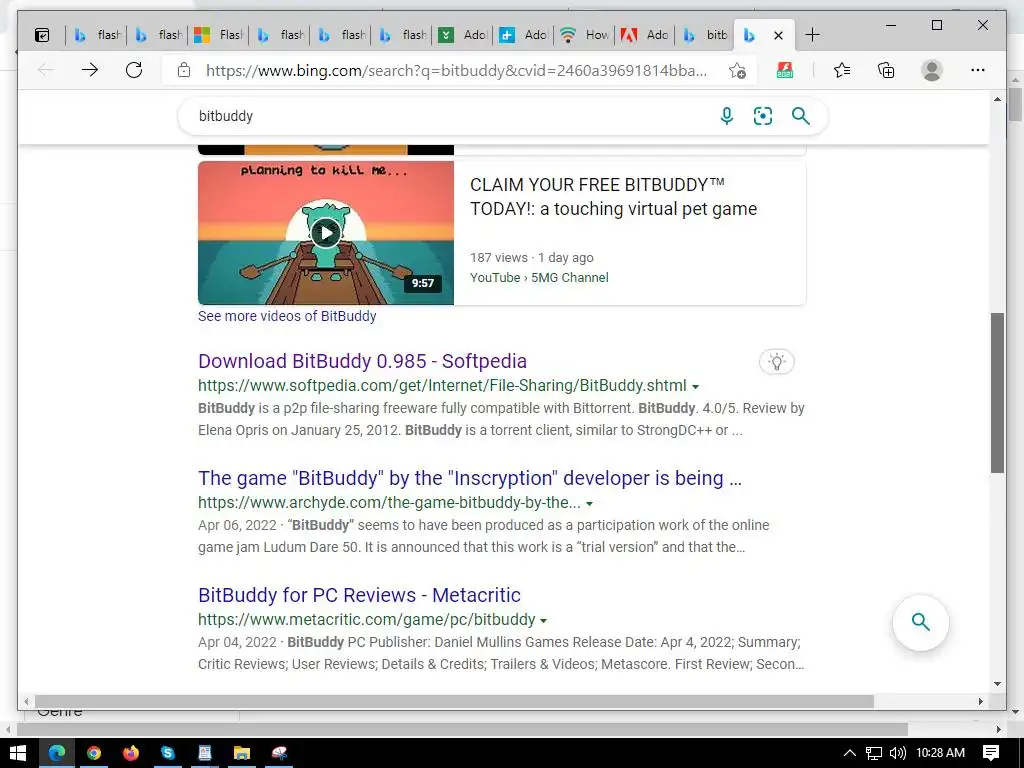Click the page horizontal scrollbar thumb

pos(455,701)
